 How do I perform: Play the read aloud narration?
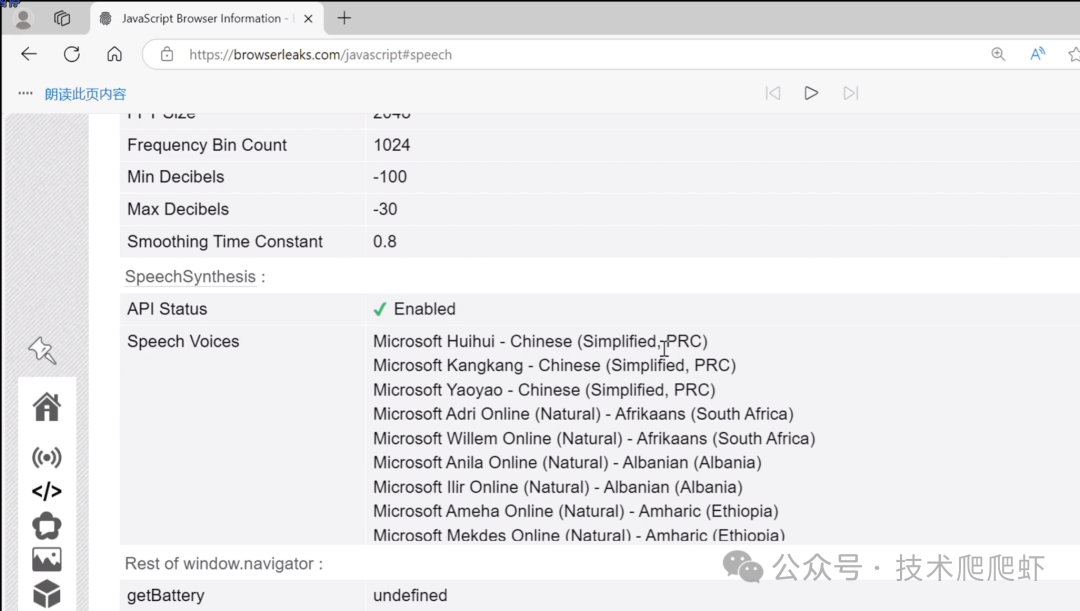[x=811, y=93]
